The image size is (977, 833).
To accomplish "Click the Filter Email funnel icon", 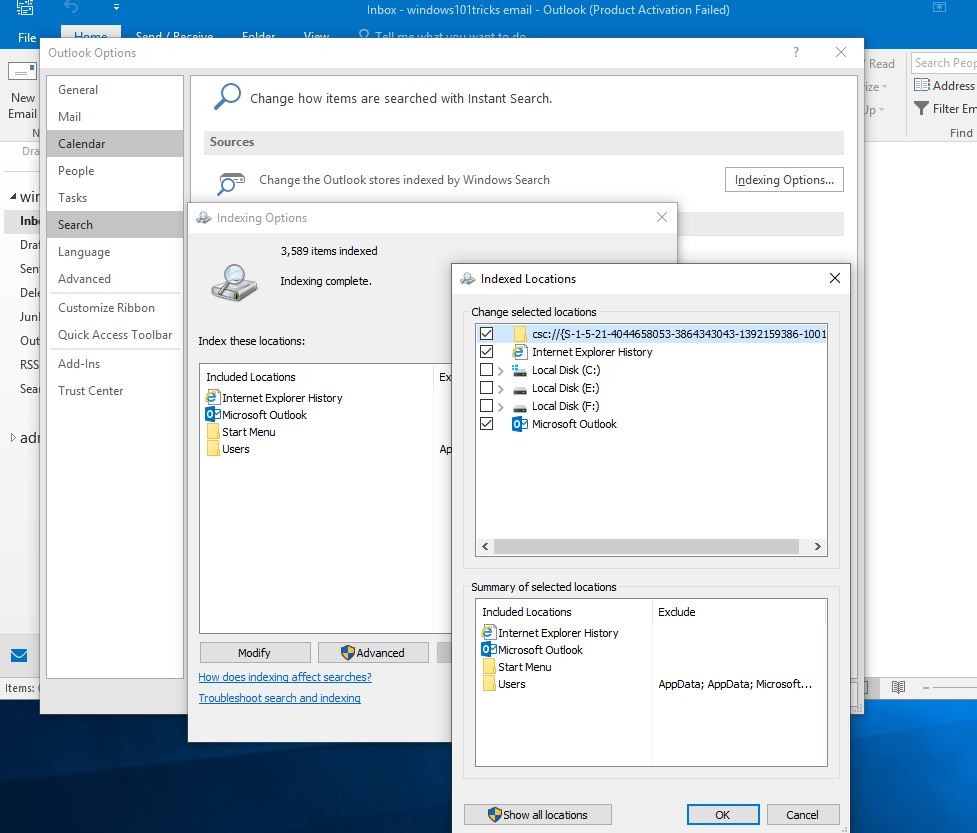I will click(921, 108).
